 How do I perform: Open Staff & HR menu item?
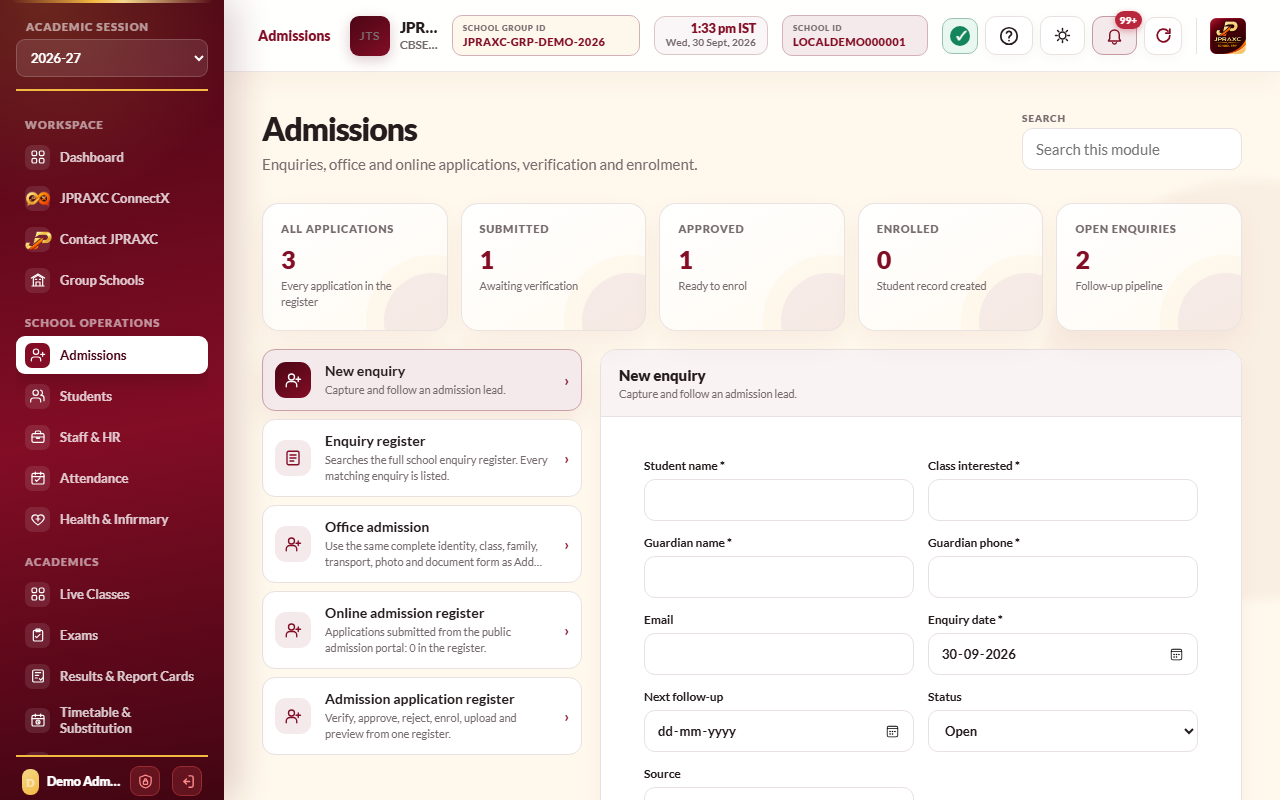coord(112,437)
